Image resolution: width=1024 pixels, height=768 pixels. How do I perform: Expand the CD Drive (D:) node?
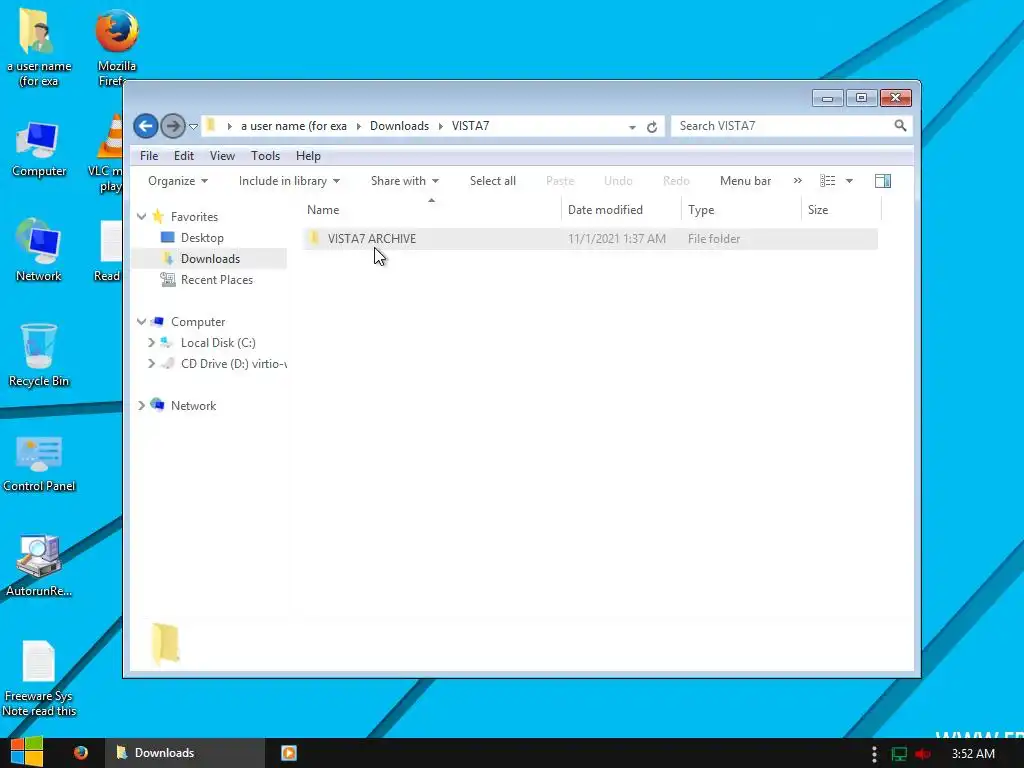tap(152, 363)
